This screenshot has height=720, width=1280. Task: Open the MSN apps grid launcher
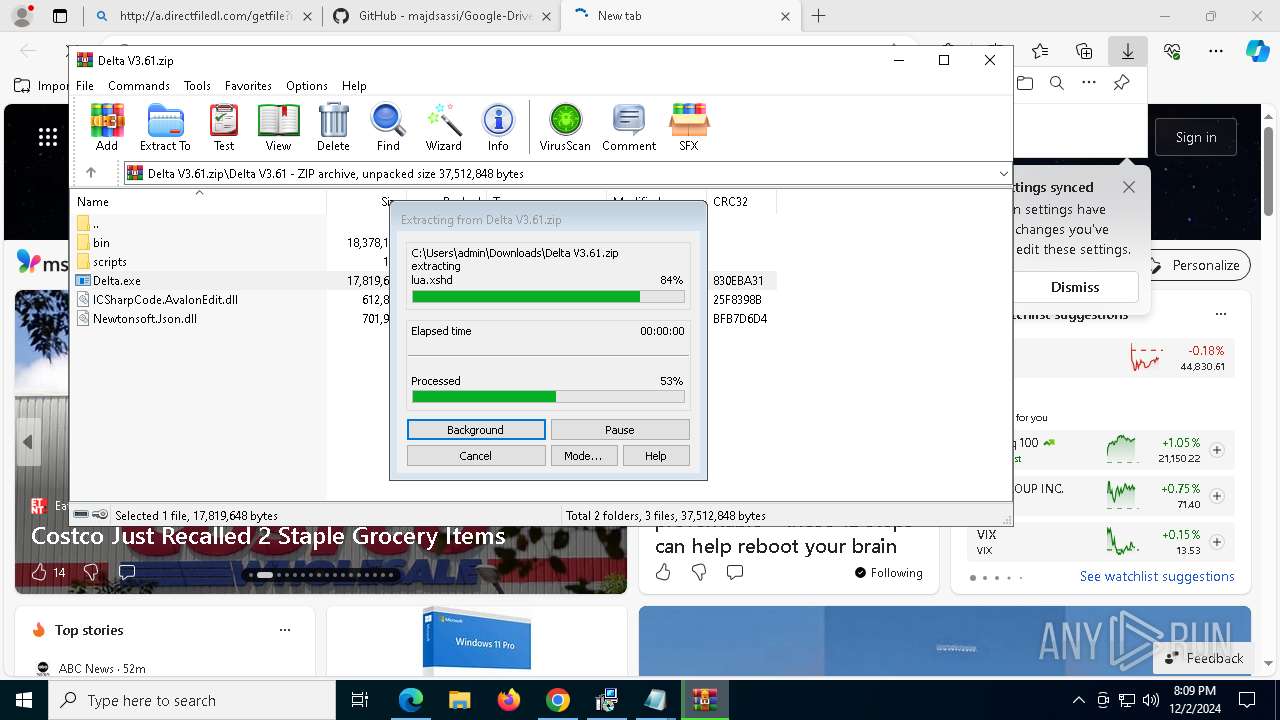47,138
